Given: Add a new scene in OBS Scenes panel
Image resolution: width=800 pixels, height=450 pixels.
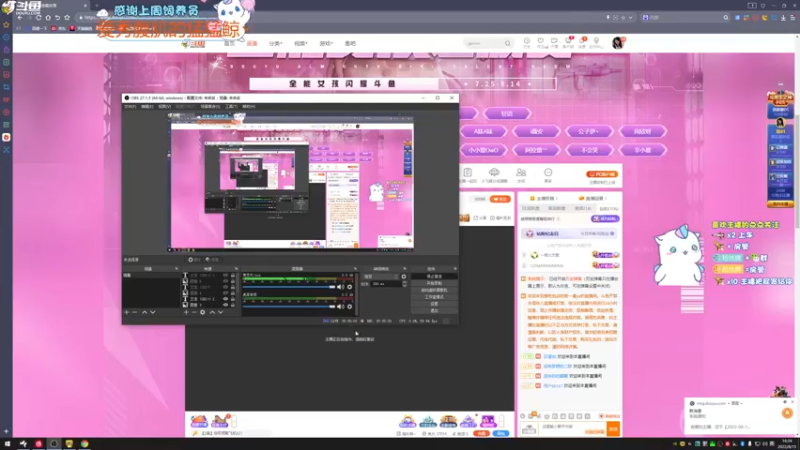Looking at the screenshot, I should [127, 312].
